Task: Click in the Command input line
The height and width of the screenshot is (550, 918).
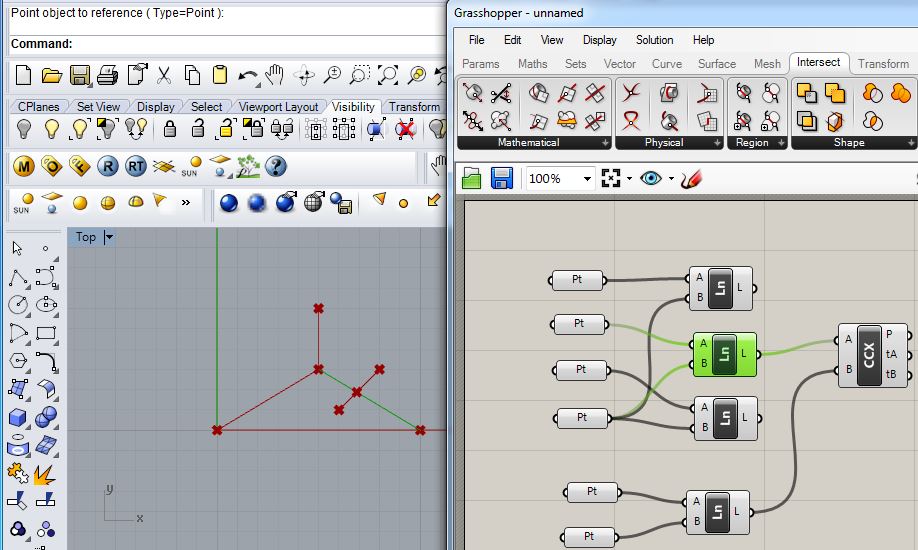Action: click(258, 44)
